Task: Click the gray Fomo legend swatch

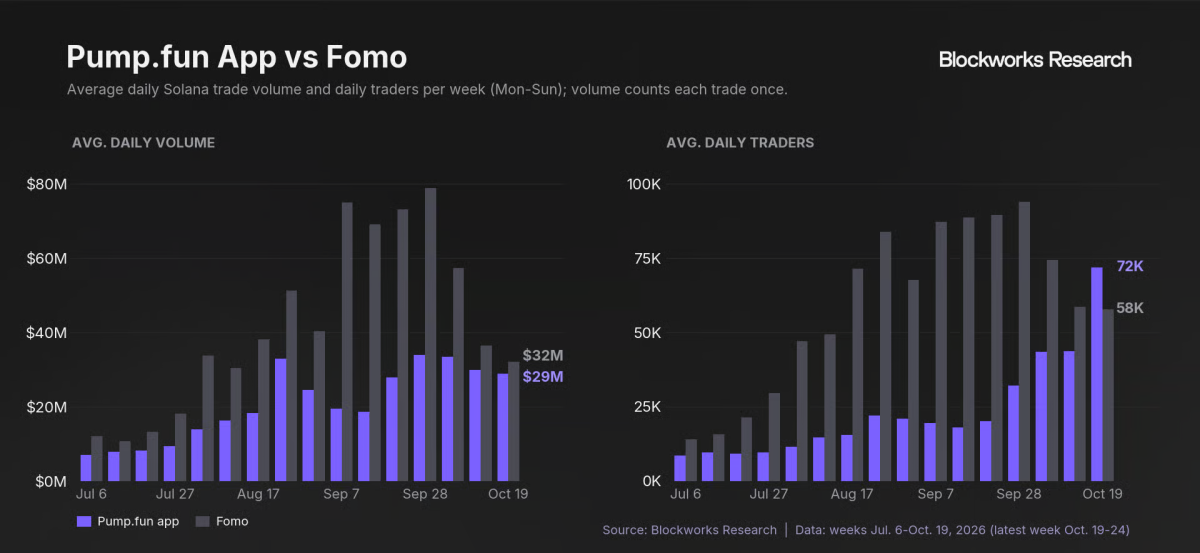Action: [x=203, y=521]
